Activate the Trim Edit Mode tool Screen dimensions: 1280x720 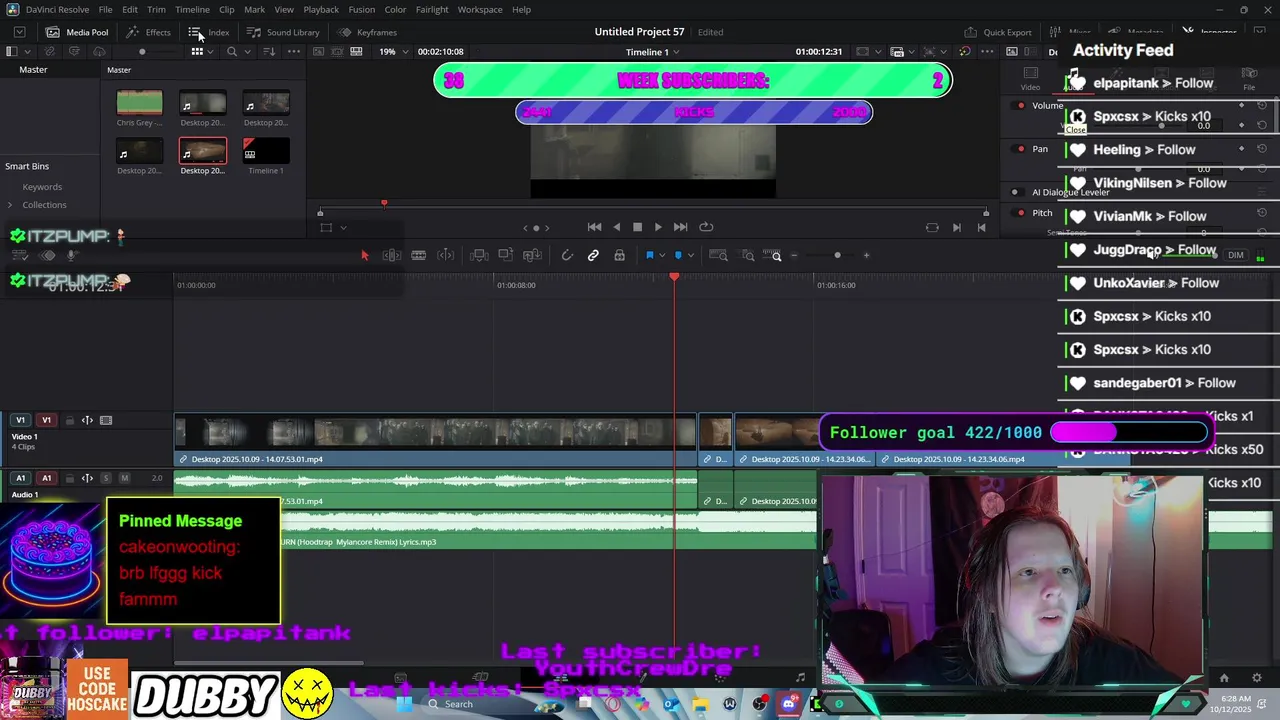(x=392, y=256)
